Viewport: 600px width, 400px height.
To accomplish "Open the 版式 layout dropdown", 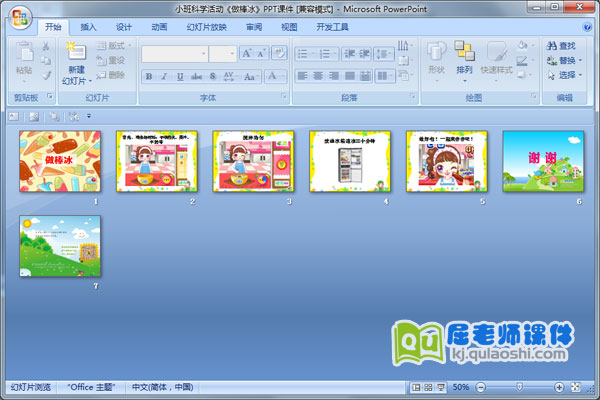I will point(113,46).
